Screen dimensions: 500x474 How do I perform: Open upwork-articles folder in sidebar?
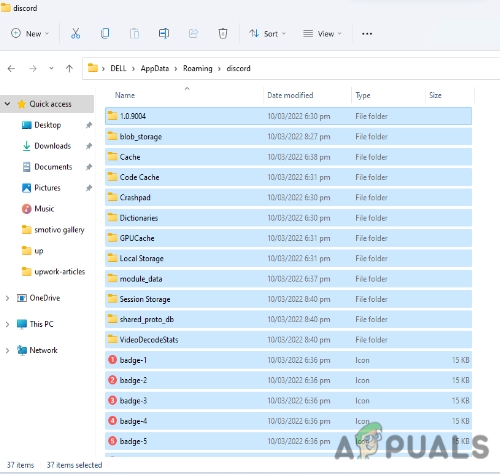(x=60, y=272)
